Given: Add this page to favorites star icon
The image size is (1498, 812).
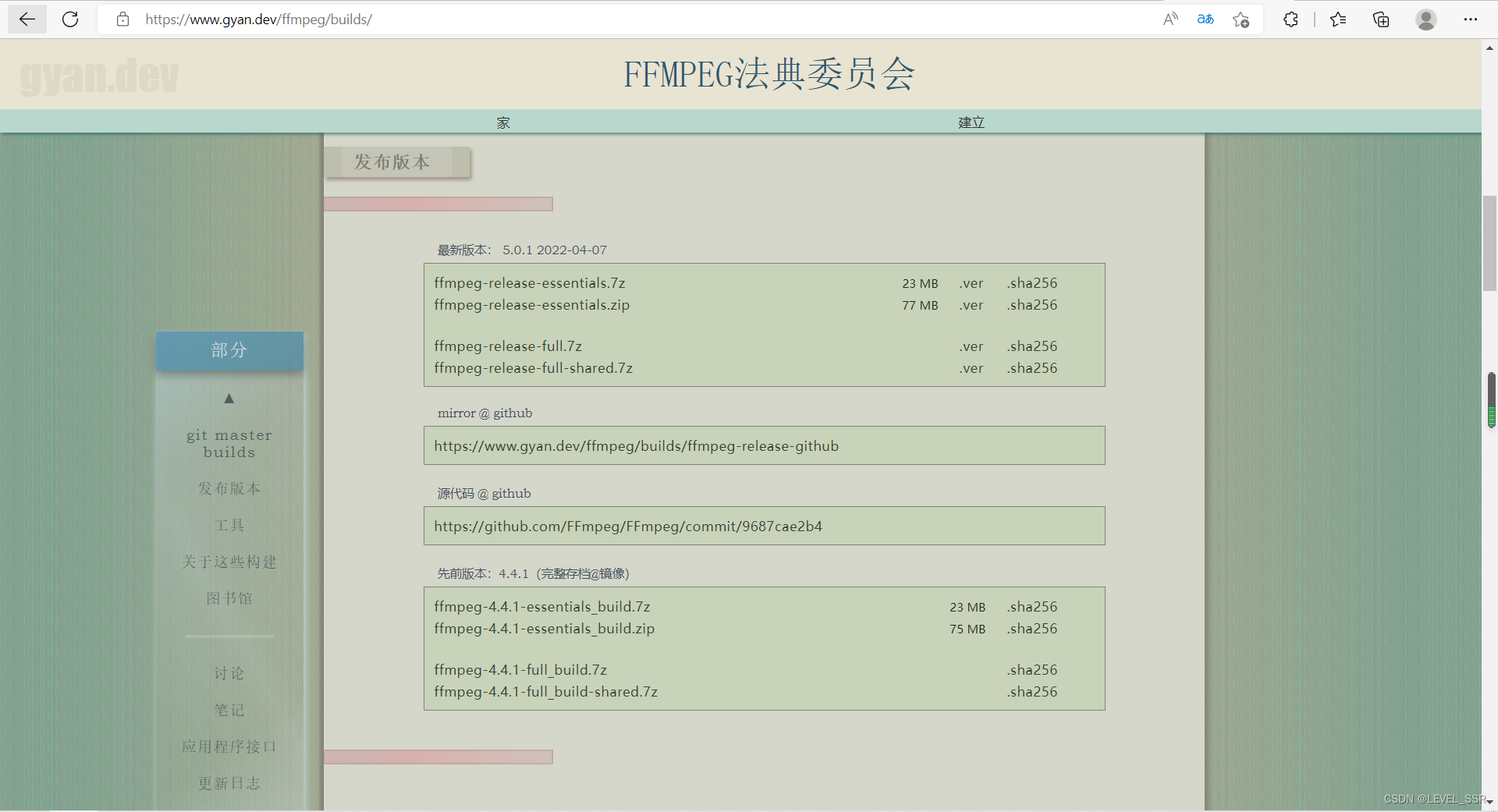Looking at the screenshot, I should coord(1241,20).
